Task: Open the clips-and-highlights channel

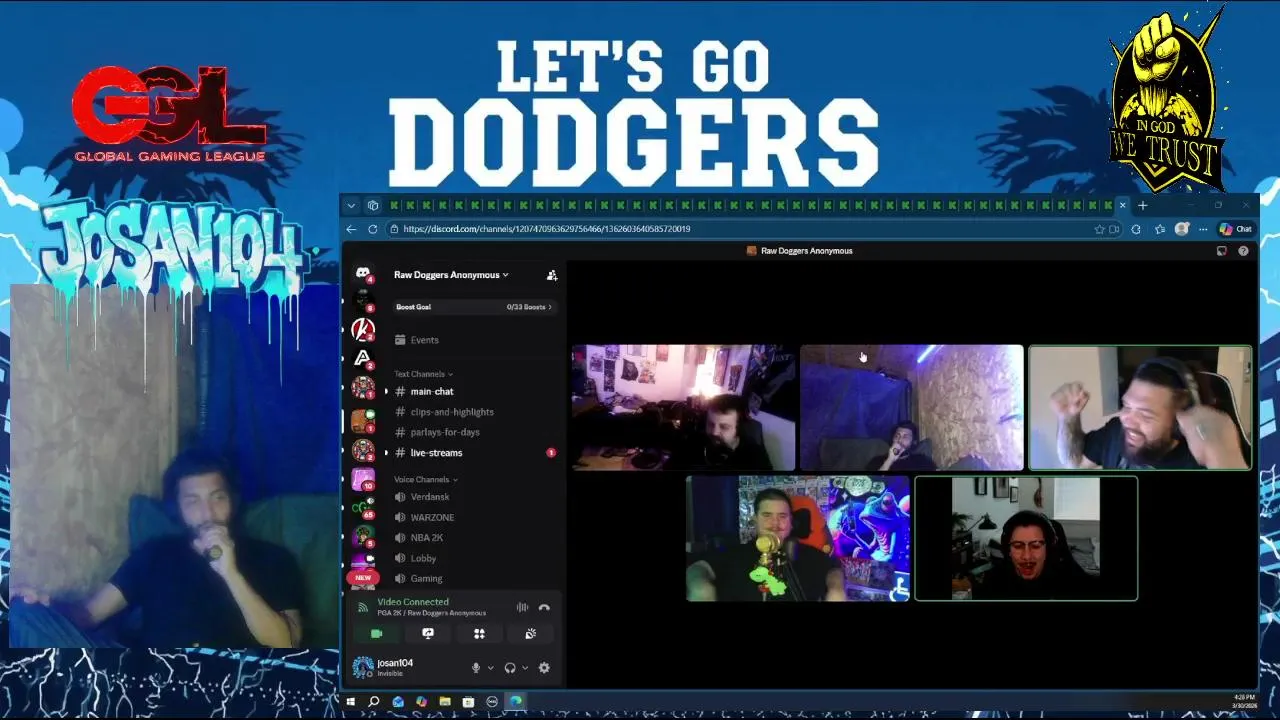Action: 472,412
